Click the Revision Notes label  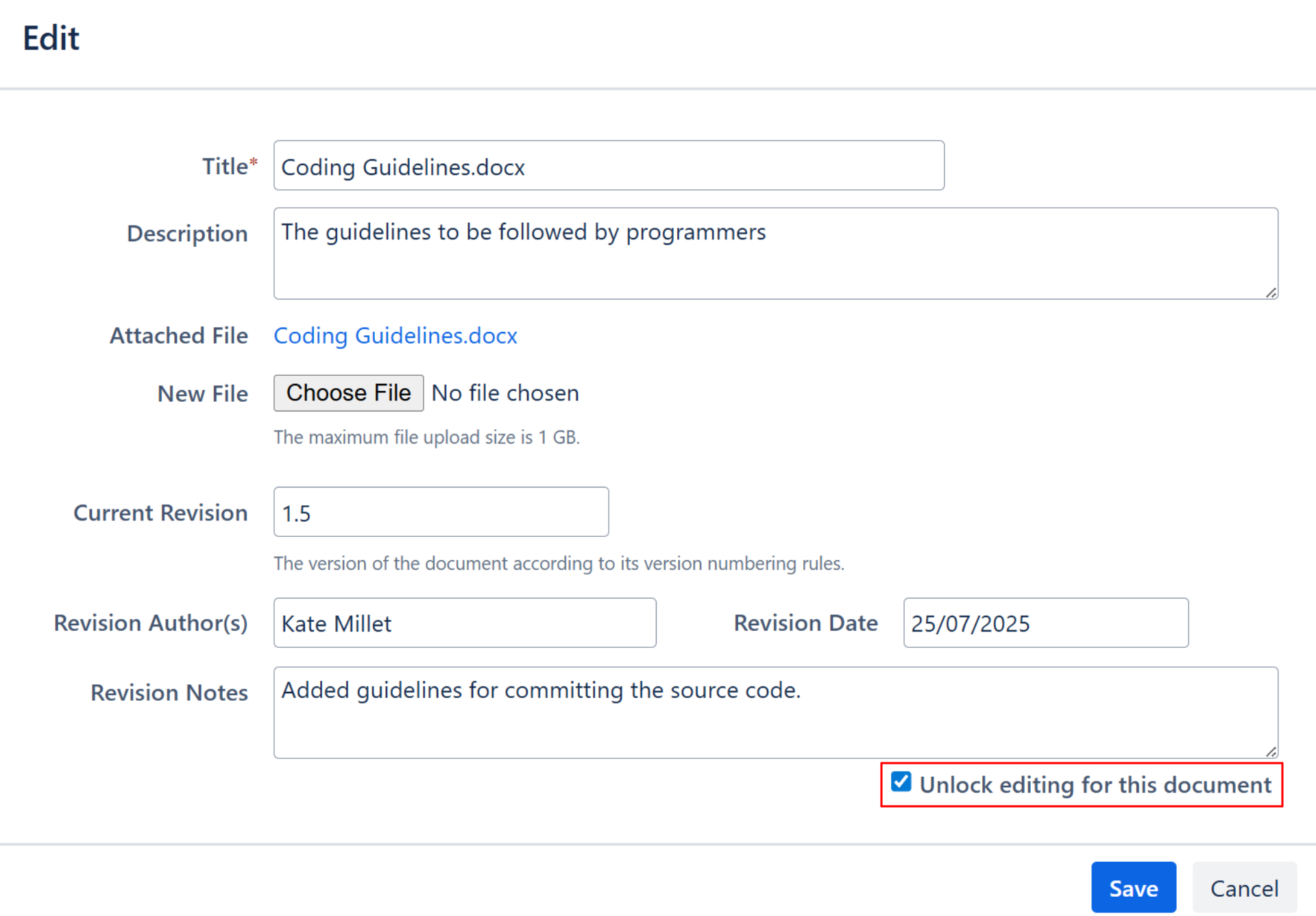pyautogui.click(x=169, y=693)
